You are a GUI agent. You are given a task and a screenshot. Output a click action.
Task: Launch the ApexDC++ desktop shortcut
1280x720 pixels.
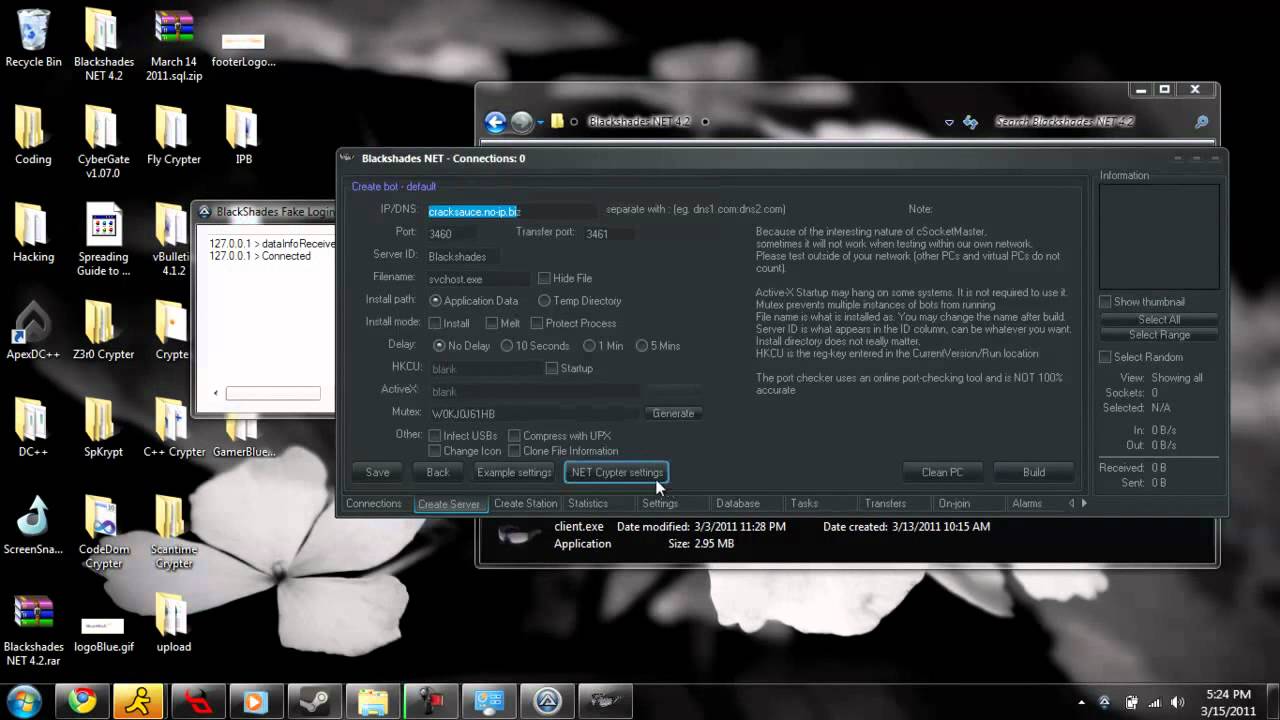pos(33,330)
